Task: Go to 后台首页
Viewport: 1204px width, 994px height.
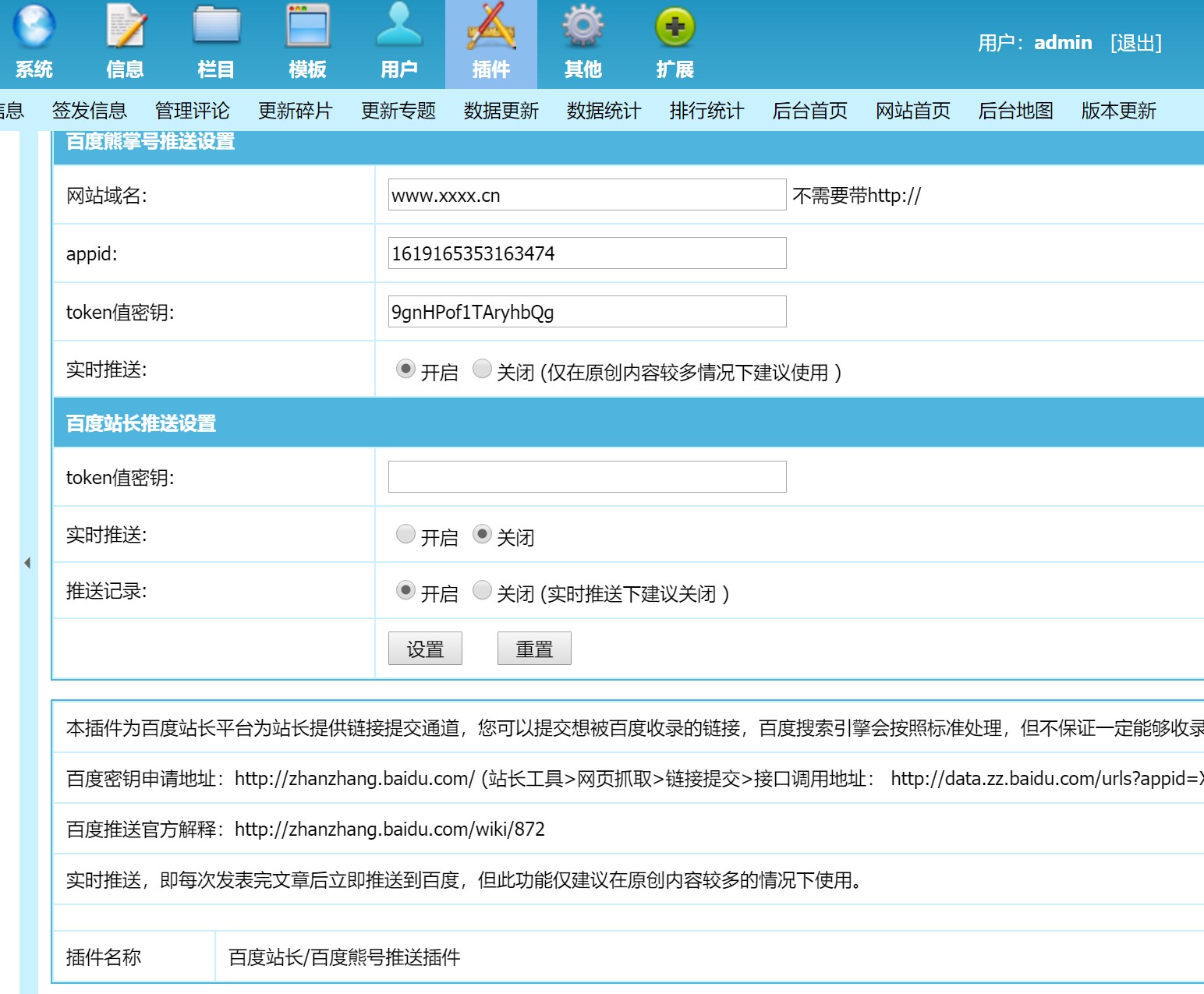Action: [x=810, y=111]
